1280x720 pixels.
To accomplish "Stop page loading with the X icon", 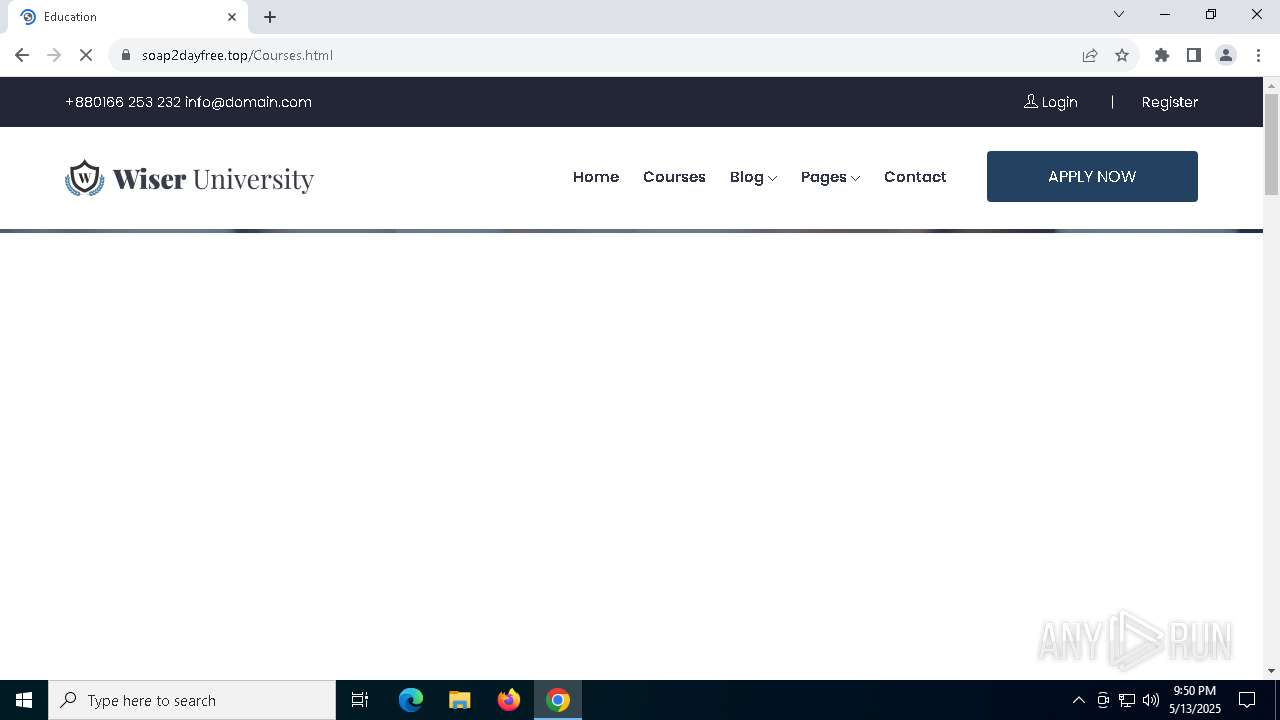I will click(86, 55).
